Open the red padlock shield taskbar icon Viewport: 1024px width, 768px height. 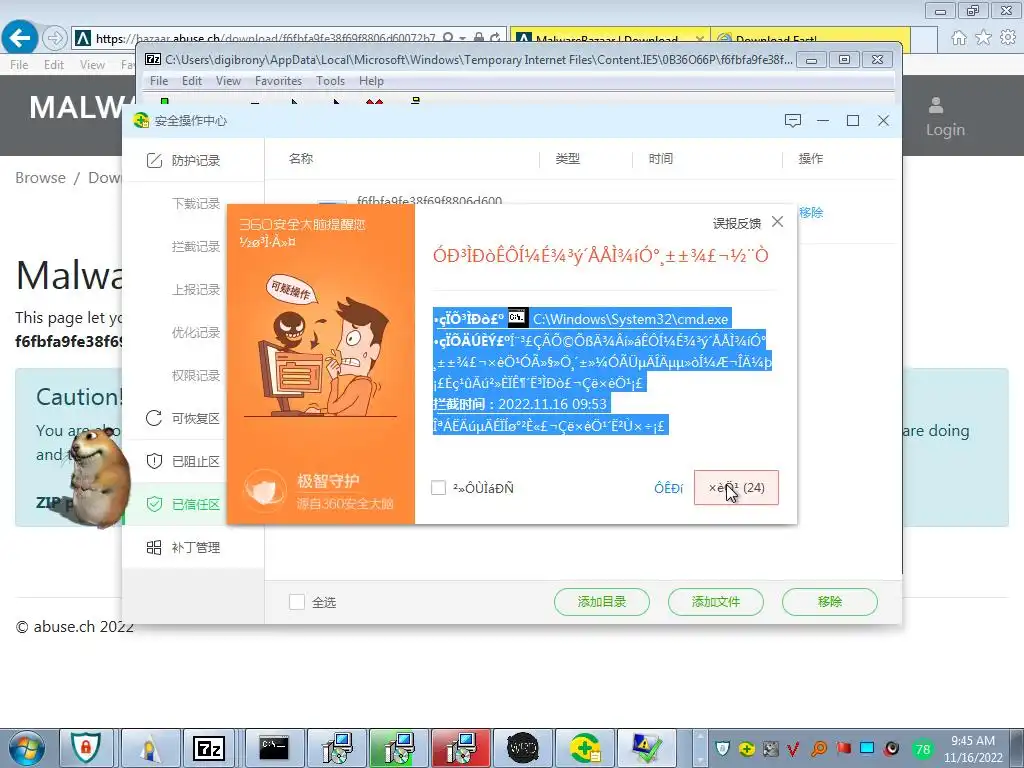pyautogui.click(x=86, y=748)
